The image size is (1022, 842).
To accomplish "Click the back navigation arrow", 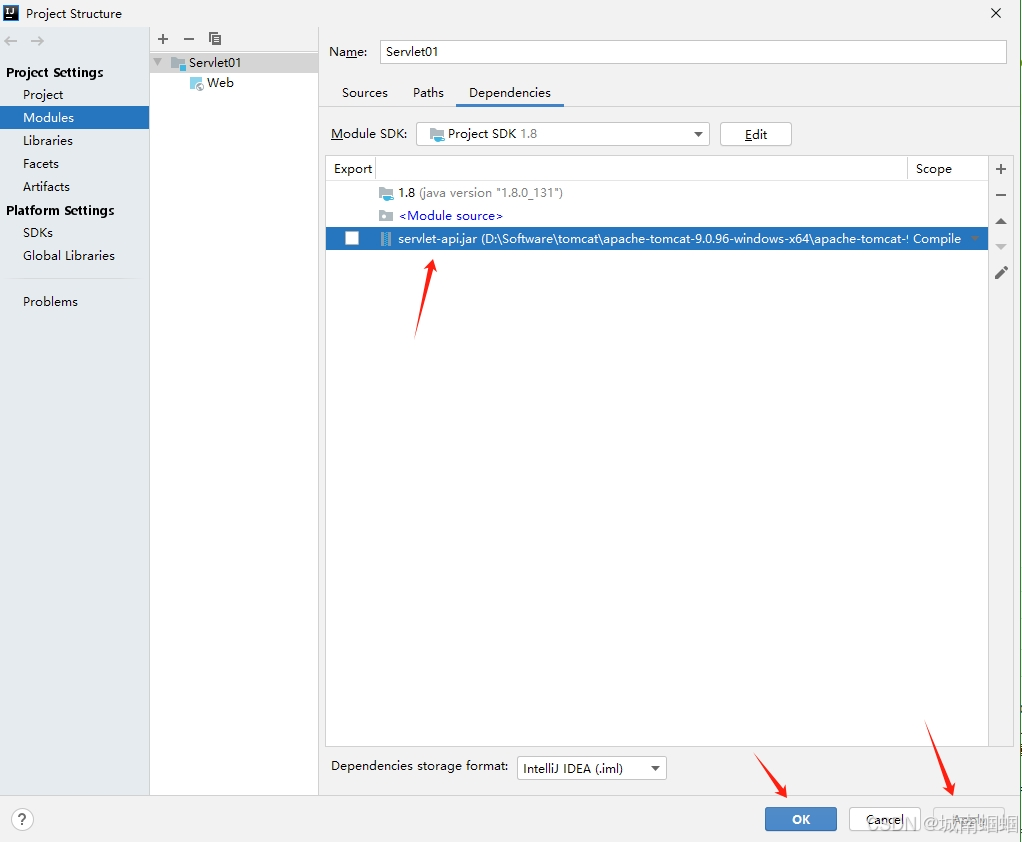I will pyautogui.click(x=11, y=41).
